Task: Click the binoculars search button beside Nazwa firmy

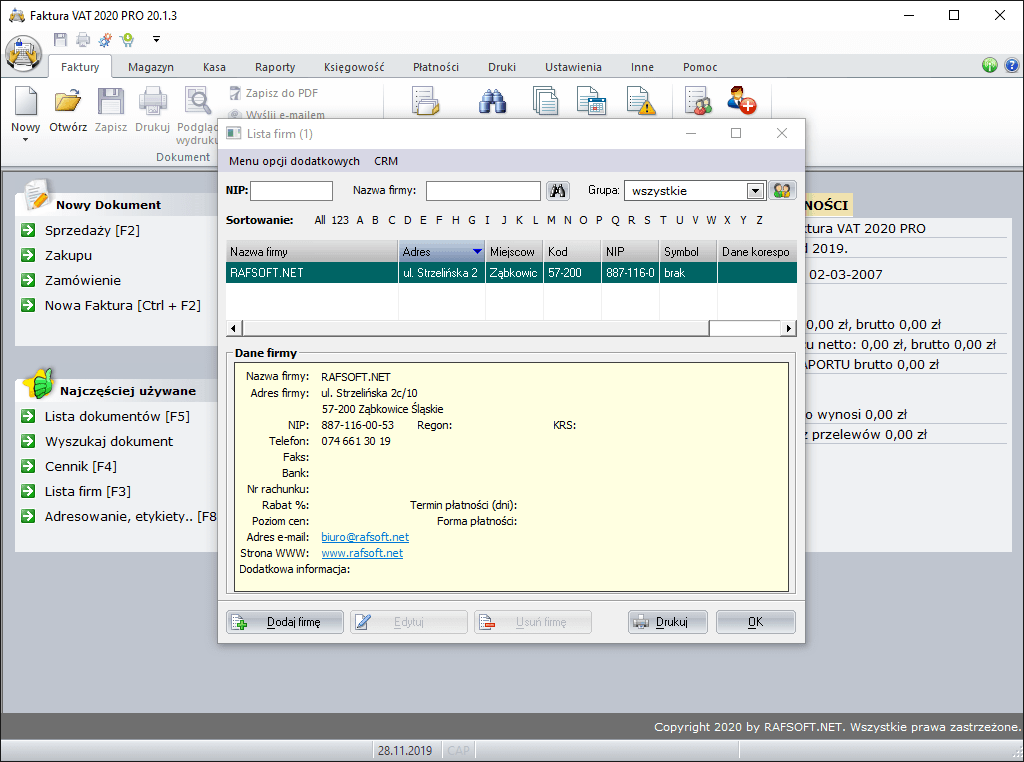Action: click(x=558, y=191)
